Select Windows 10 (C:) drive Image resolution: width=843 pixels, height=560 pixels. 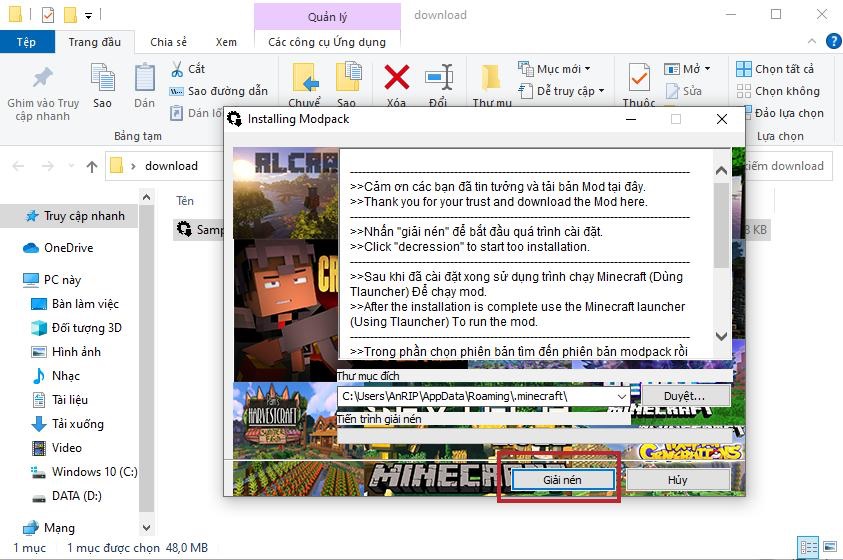84,472
